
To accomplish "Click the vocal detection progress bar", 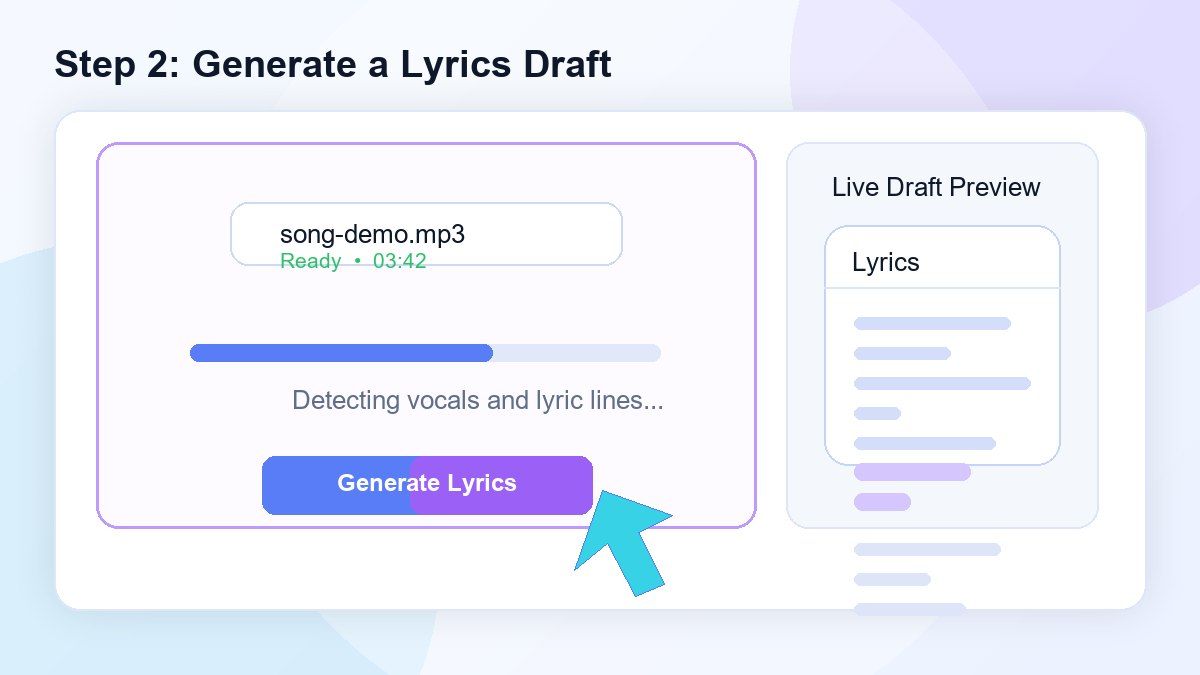I will pyautogui.click(x=425, y=353).
